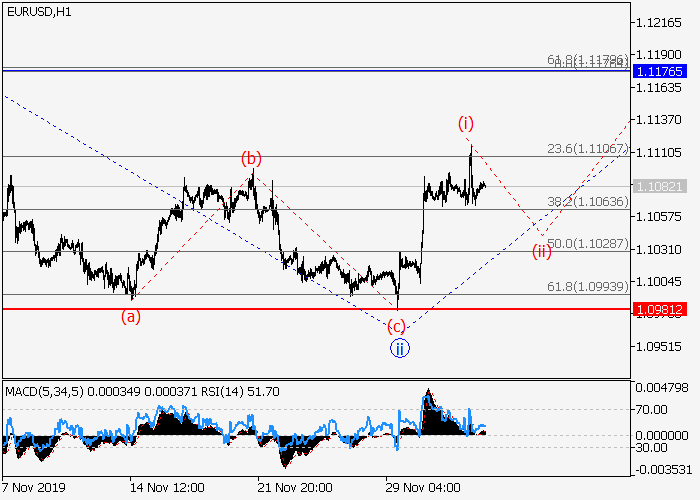Viewport: 700px width, 500px height.
Task: Select the red (c) wave label
Action: click(397, 326)
